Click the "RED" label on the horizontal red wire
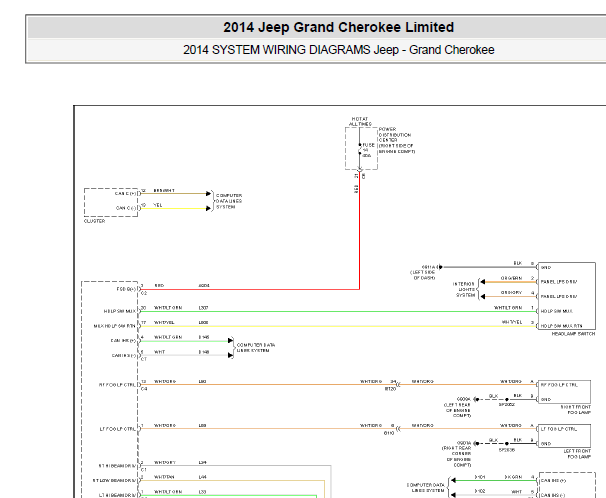 tap(159, 286)
